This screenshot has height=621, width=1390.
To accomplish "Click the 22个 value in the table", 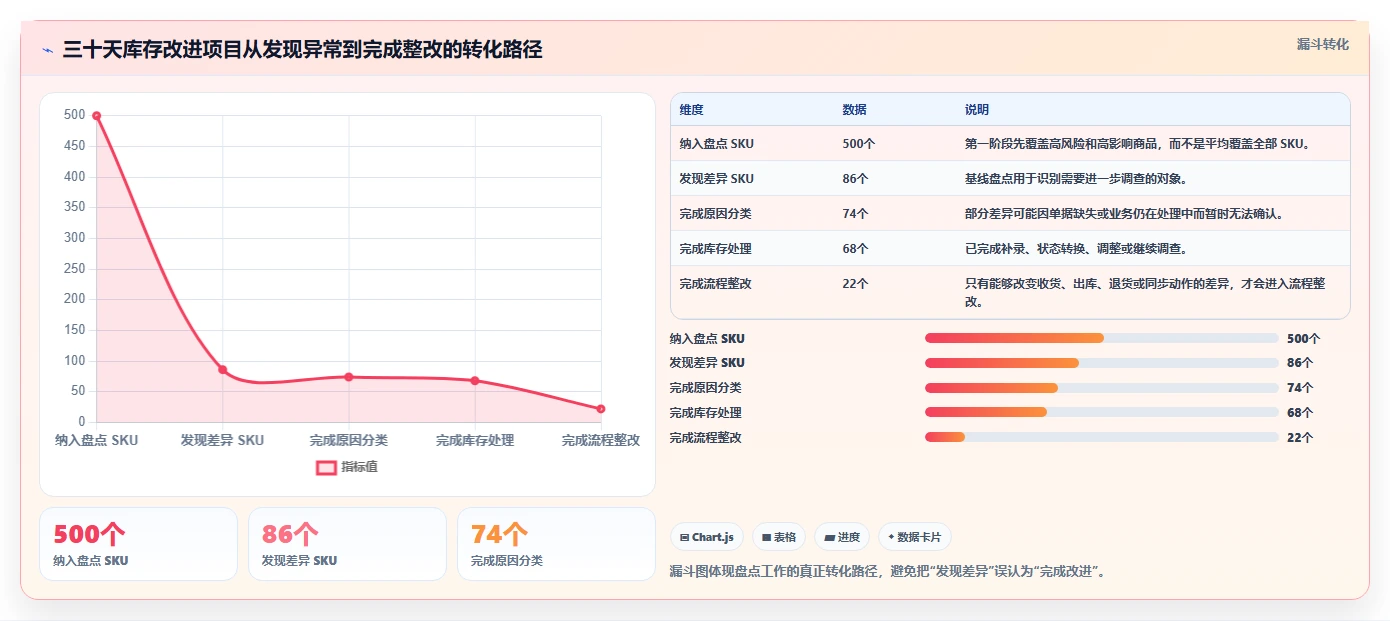I will (855, 284).
